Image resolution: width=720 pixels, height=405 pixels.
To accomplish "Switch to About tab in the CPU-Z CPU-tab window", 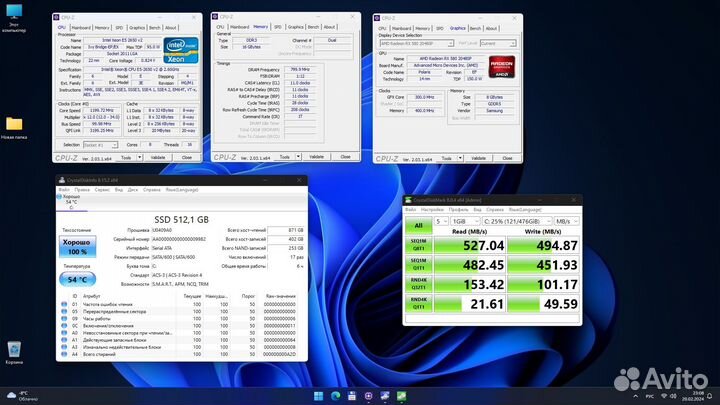I will [x=170, y=28].
